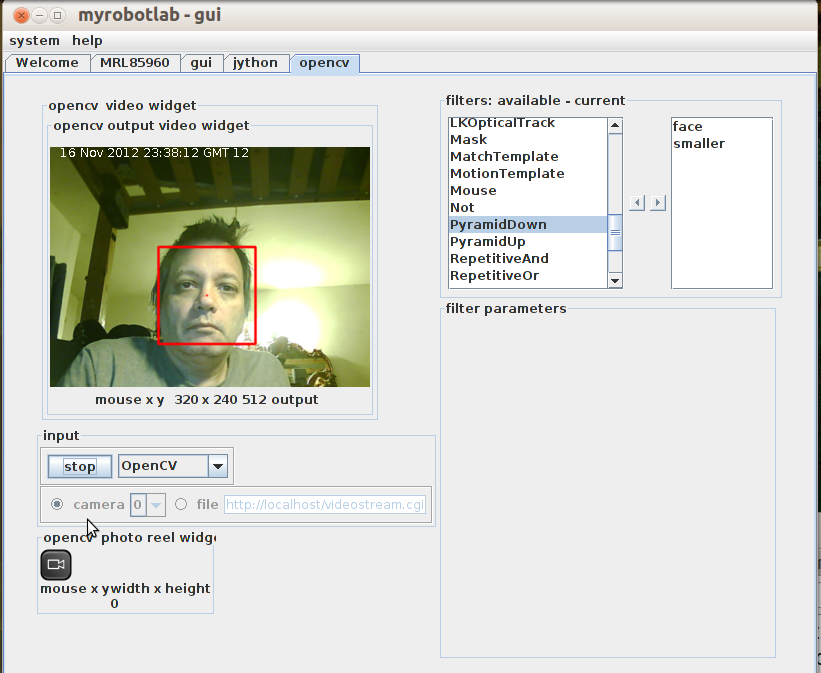Select LKOpticalTrack in available filters
Viewport: 821px width, 673px height.
coord(528,124)
